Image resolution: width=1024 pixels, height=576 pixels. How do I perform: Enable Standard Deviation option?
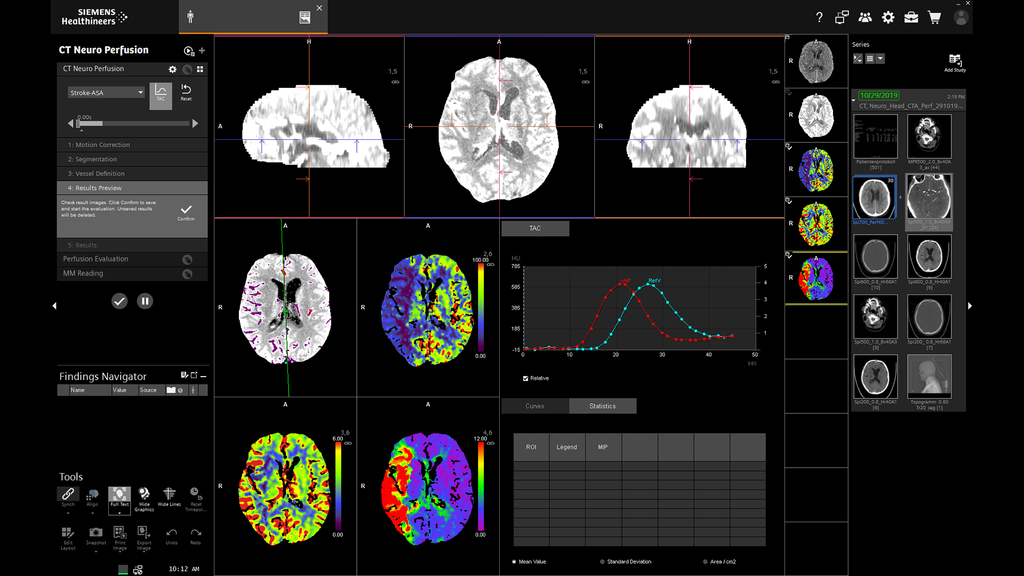(604, 561)
